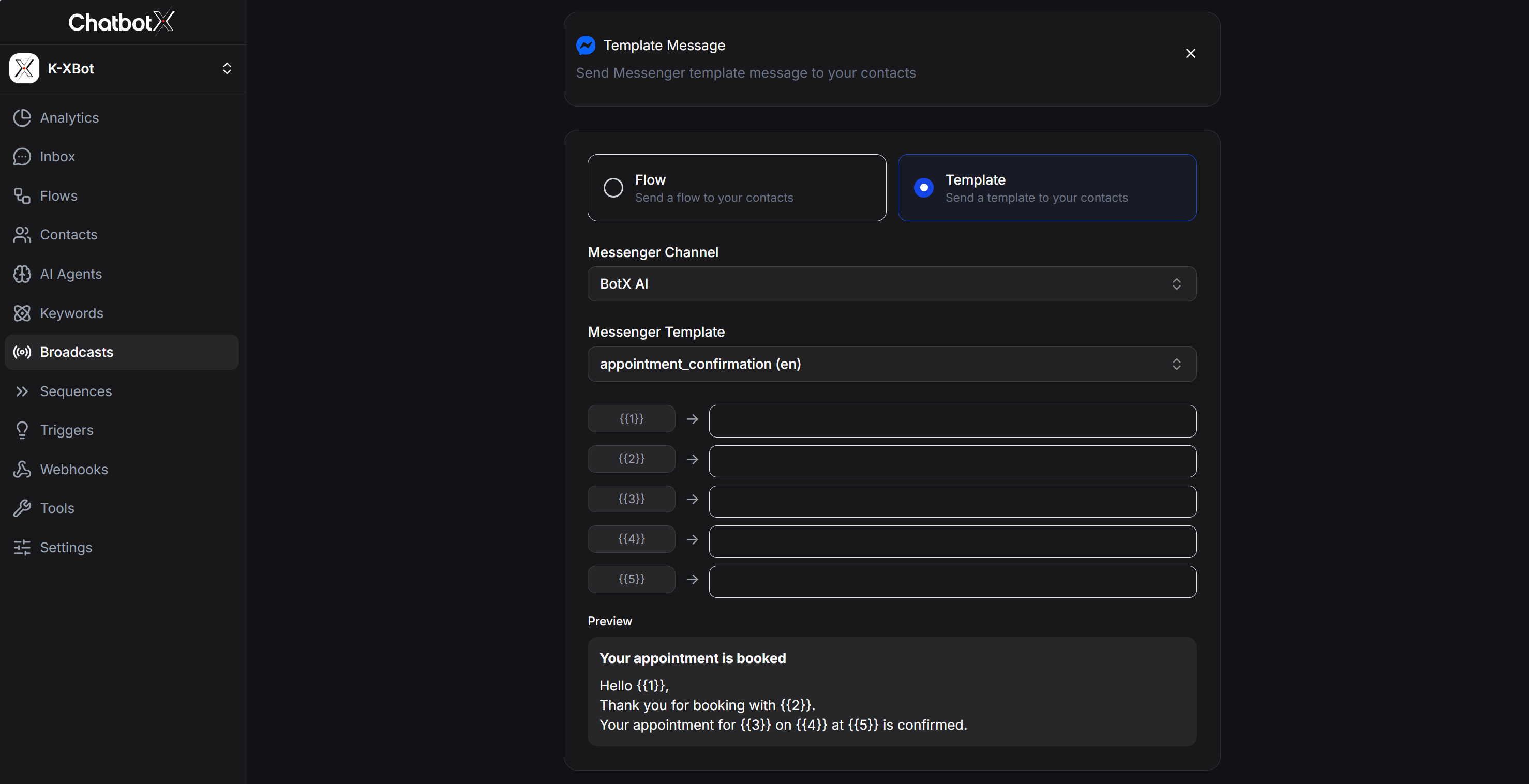Click the 'Hello {{1}},' preview line

coord(634,685)
